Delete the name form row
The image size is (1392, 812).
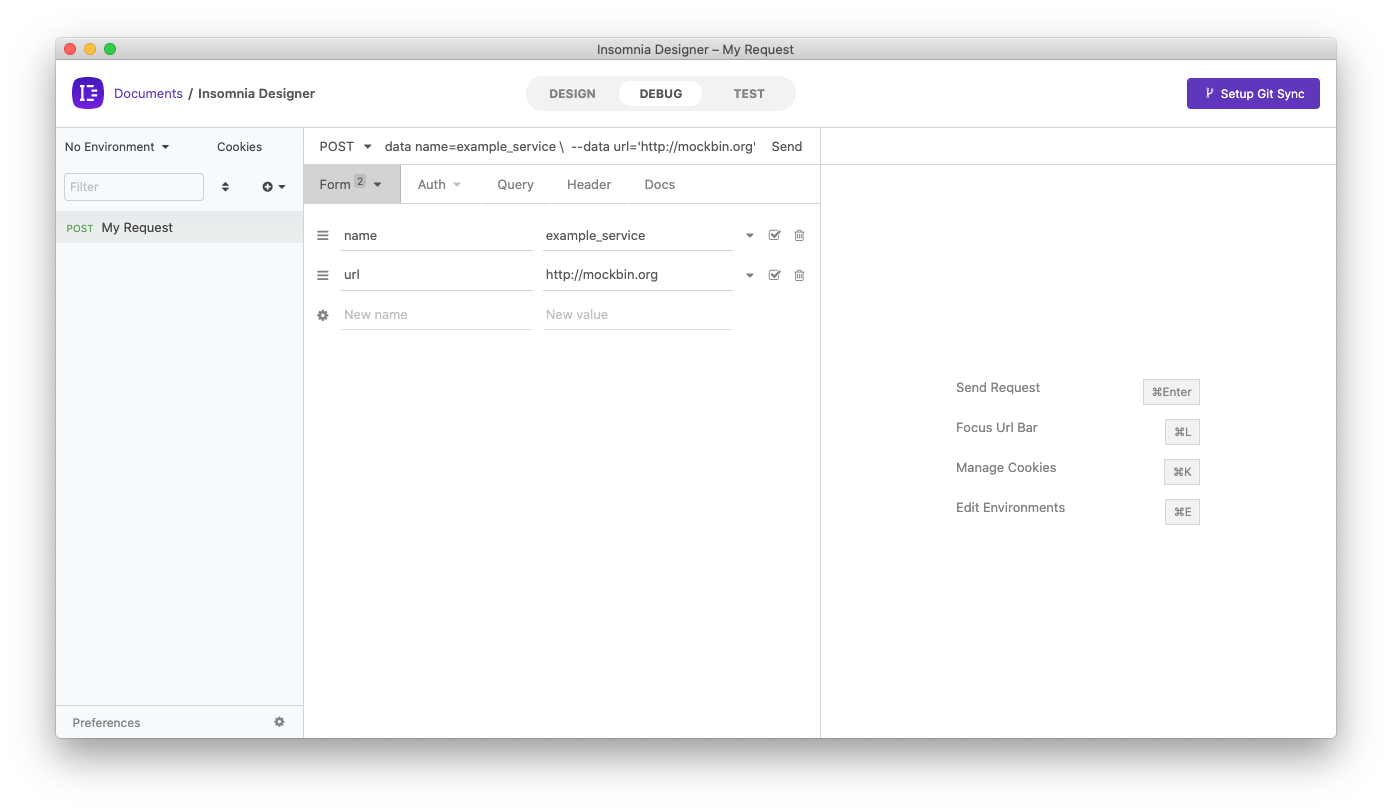coord(799,236)
